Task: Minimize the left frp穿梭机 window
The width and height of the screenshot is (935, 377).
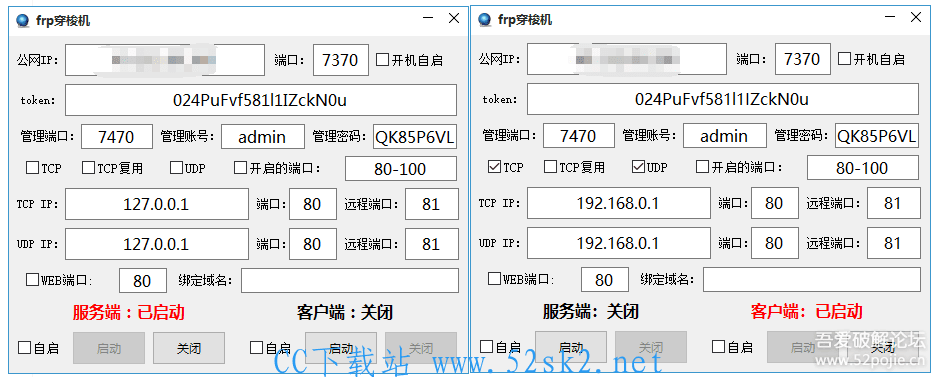Action: pyautogui.click(x=428, y=18)
